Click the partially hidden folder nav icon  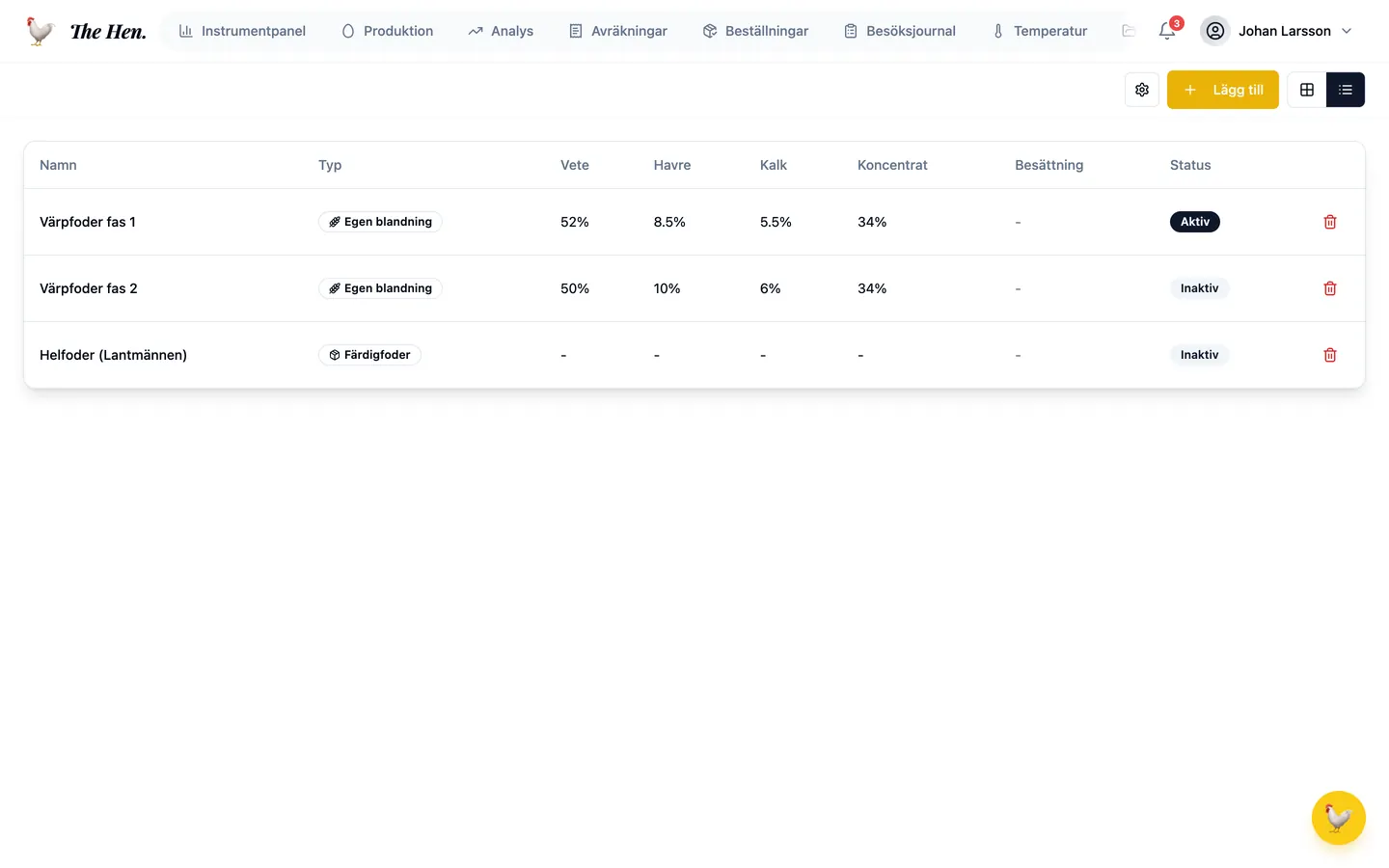(x=1129, y=31)
